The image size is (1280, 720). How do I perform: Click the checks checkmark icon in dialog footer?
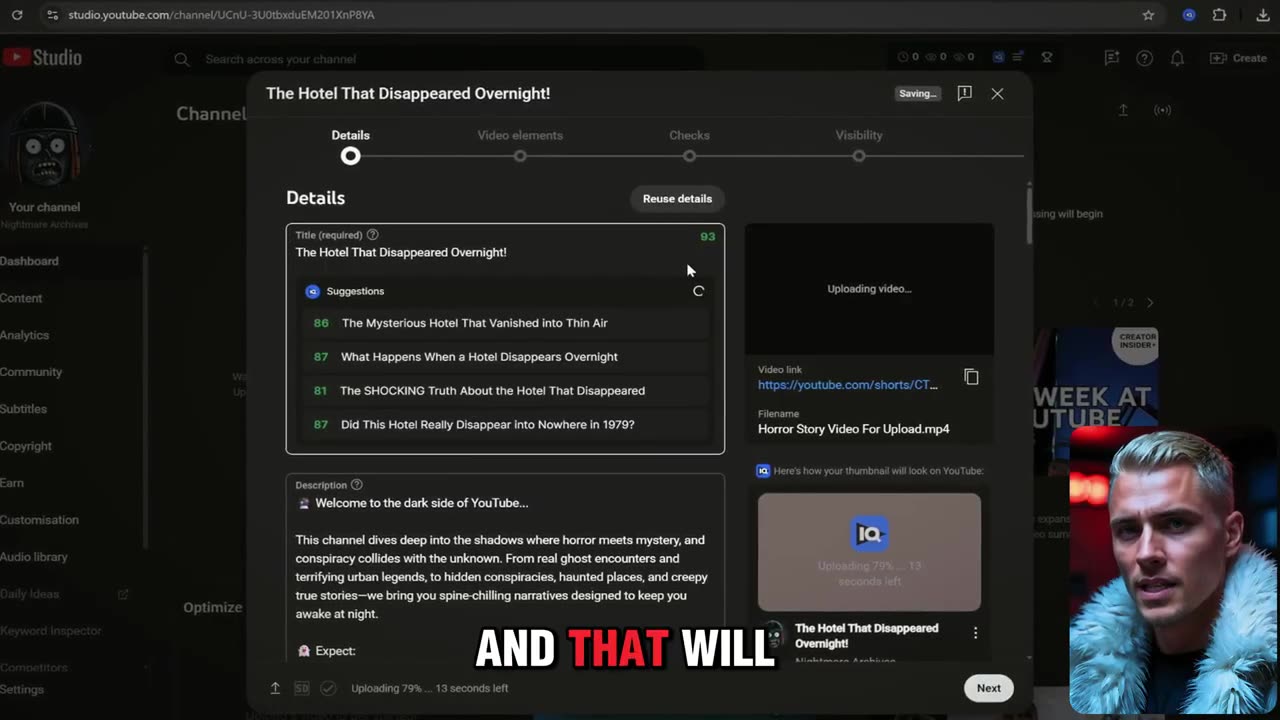pos(328,688)
